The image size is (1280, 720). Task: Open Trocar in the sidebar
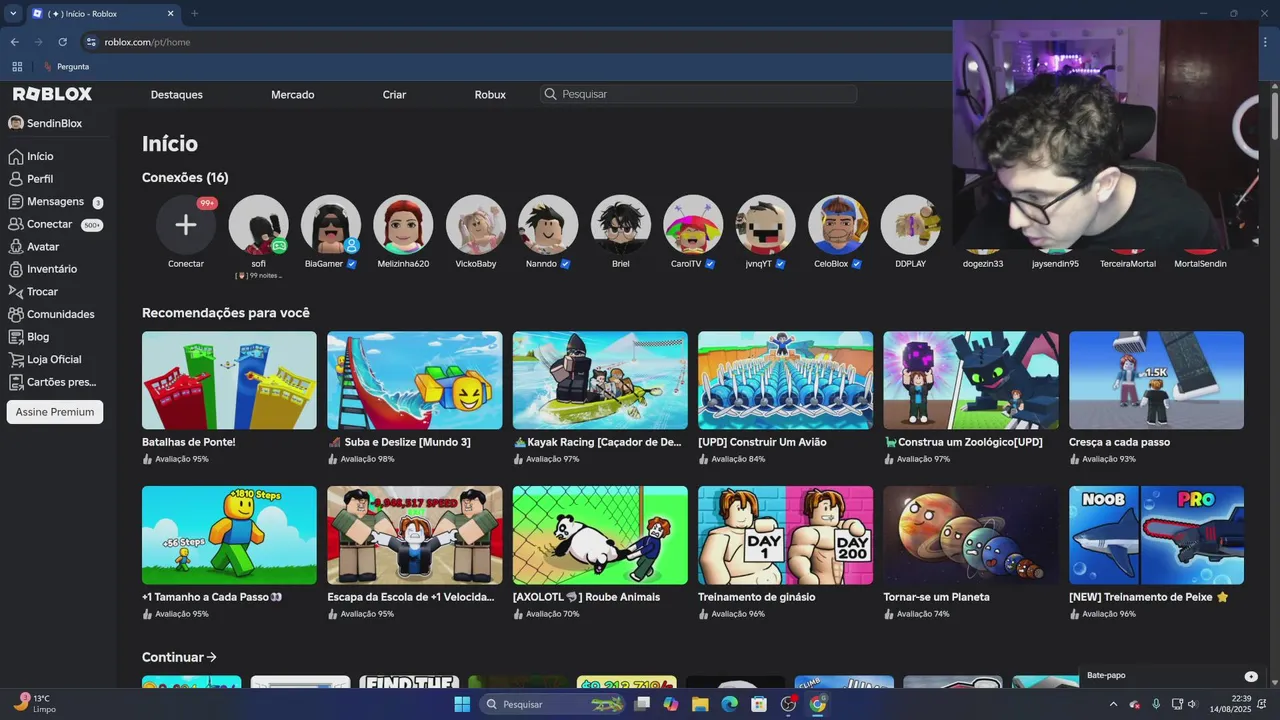(x=33, y=292)
